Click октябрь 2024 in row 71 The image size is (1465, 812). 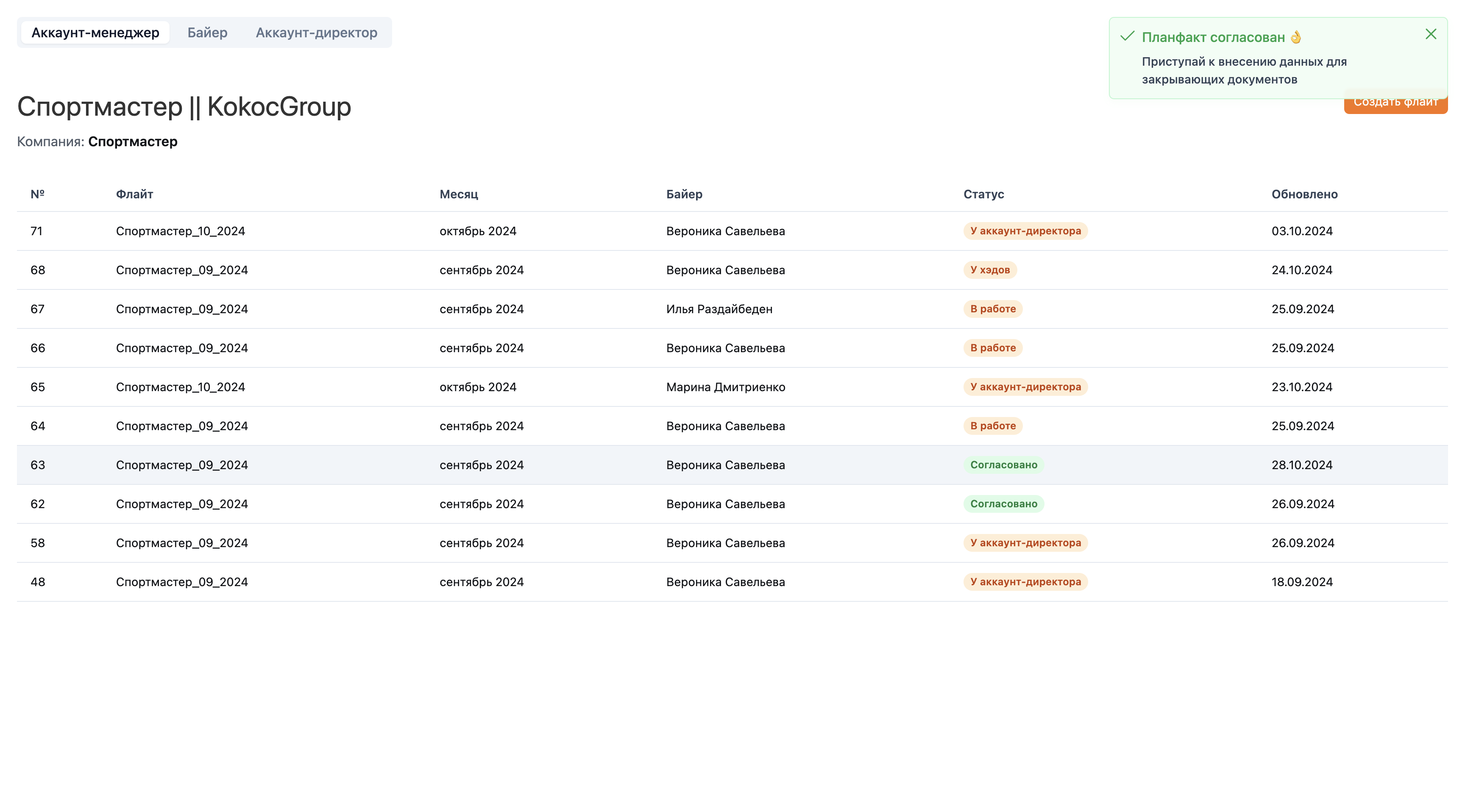pyautogui.click(x=478, y=231)
